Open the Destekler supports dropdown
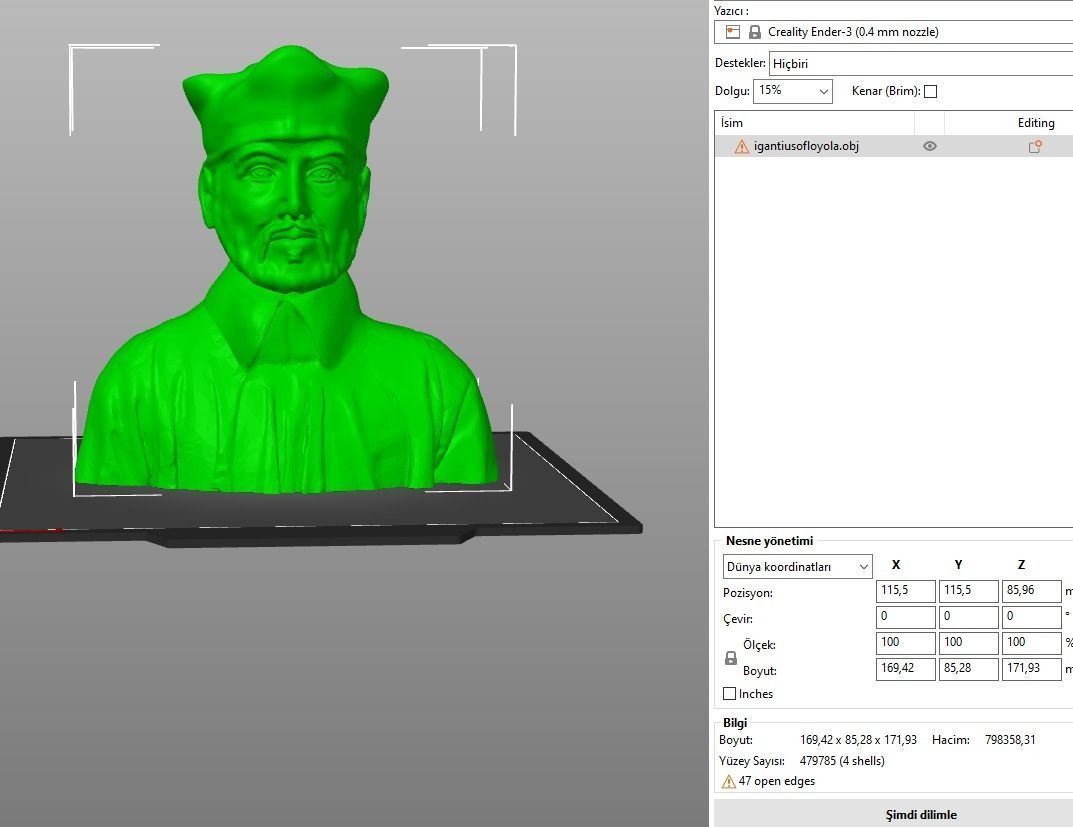1073x827 pixels. 921,64
